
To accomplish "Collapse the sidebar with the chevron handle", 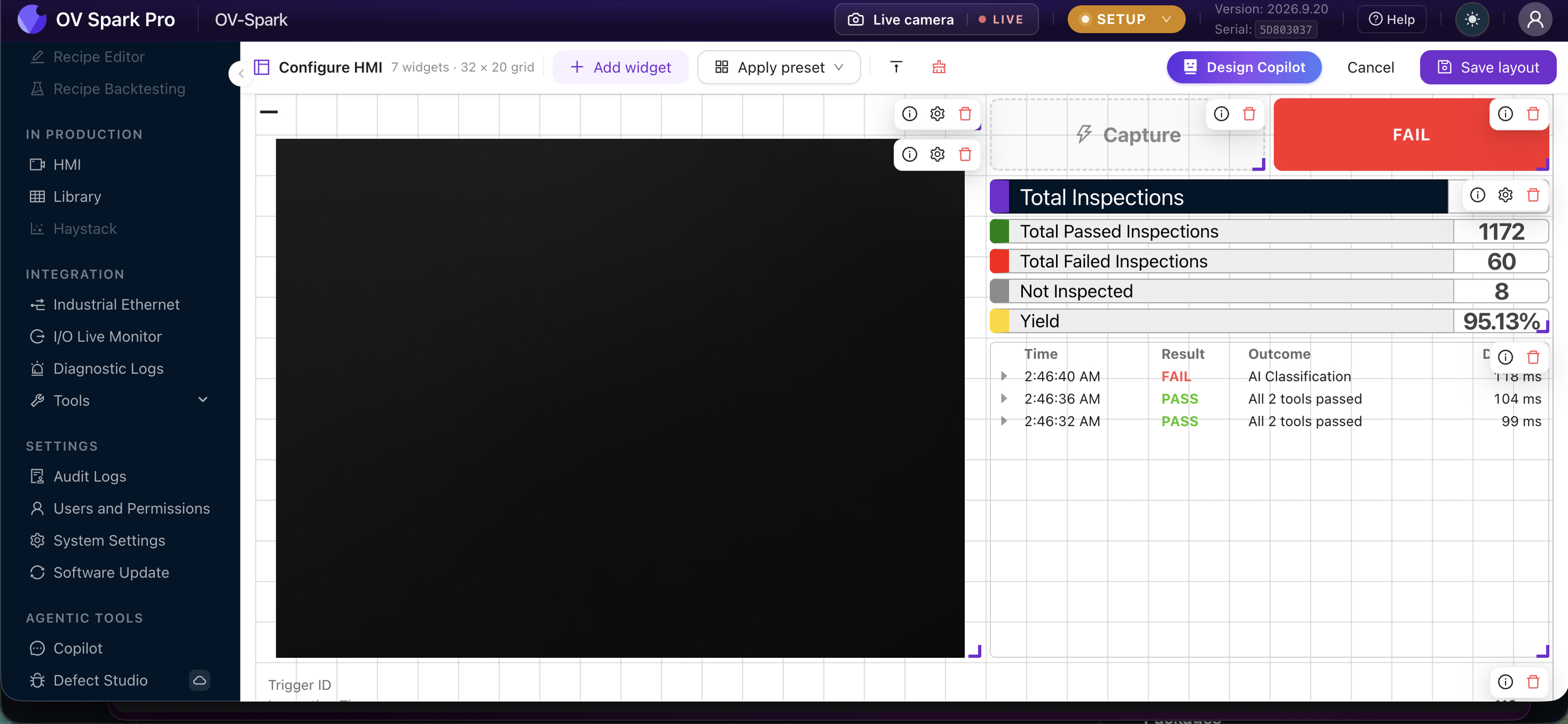I will click(241, 74).
